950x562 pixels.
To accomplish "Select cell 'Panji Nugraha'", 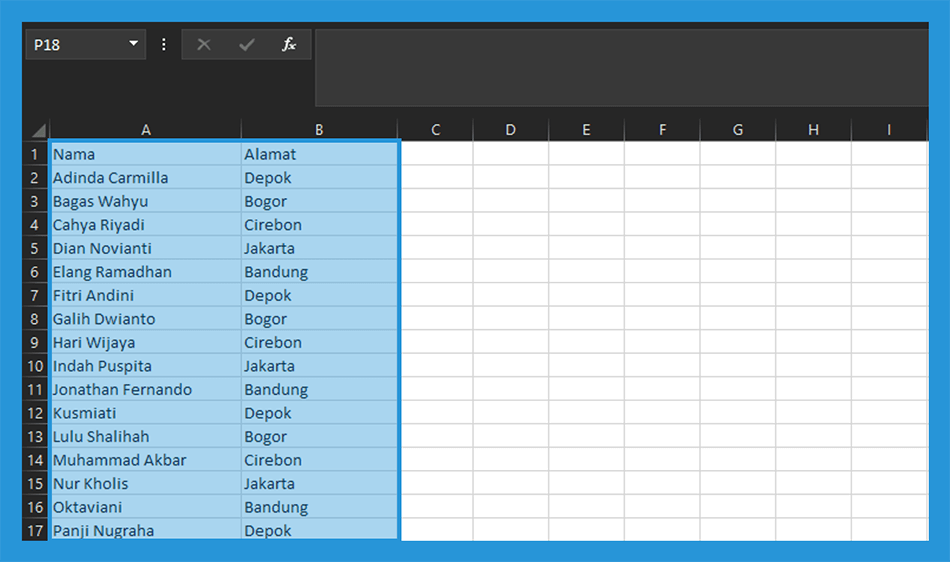I will click(x=145, y=530).
